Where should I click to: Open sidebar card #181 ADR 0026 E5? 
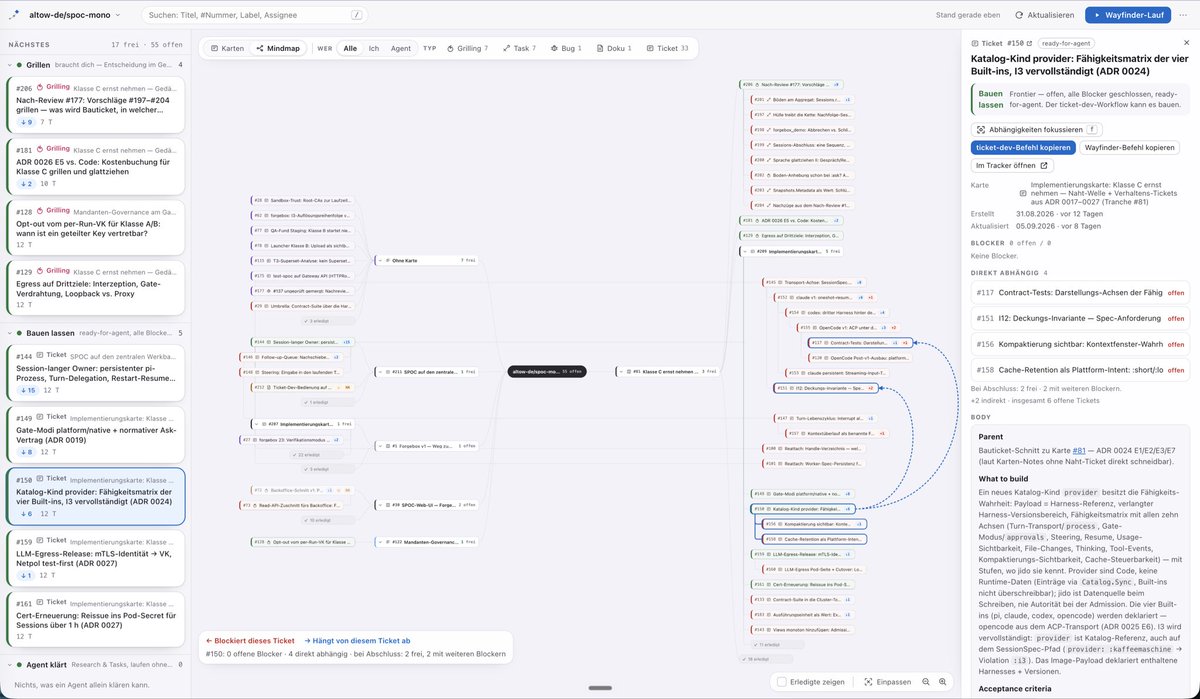94,167
